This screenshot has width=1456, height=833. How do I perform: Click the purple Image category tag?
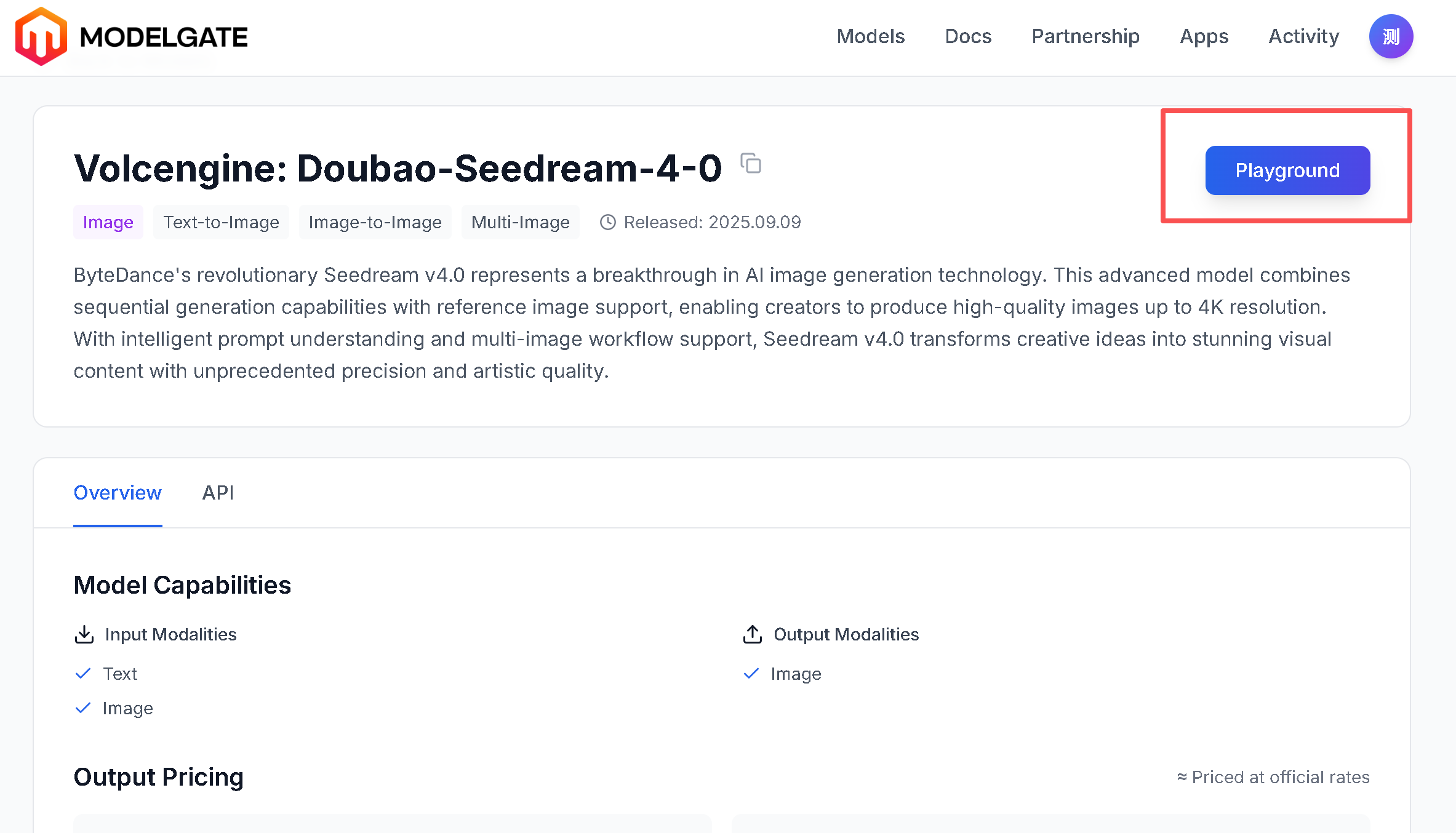pyautogui.click(x=108, y=222)
